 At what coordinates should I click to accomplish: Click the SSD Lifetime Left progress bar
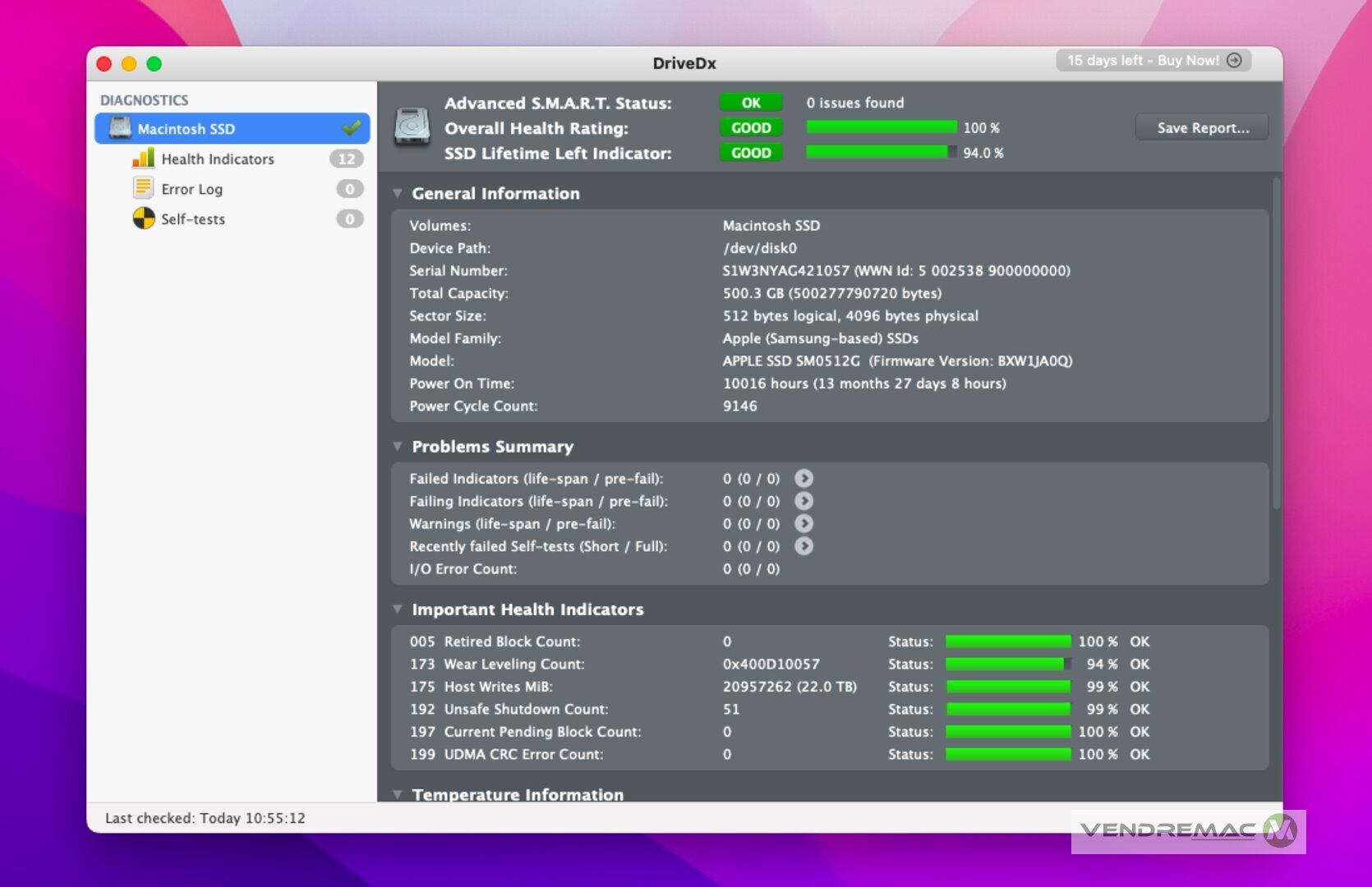click(x=881, y=152)
